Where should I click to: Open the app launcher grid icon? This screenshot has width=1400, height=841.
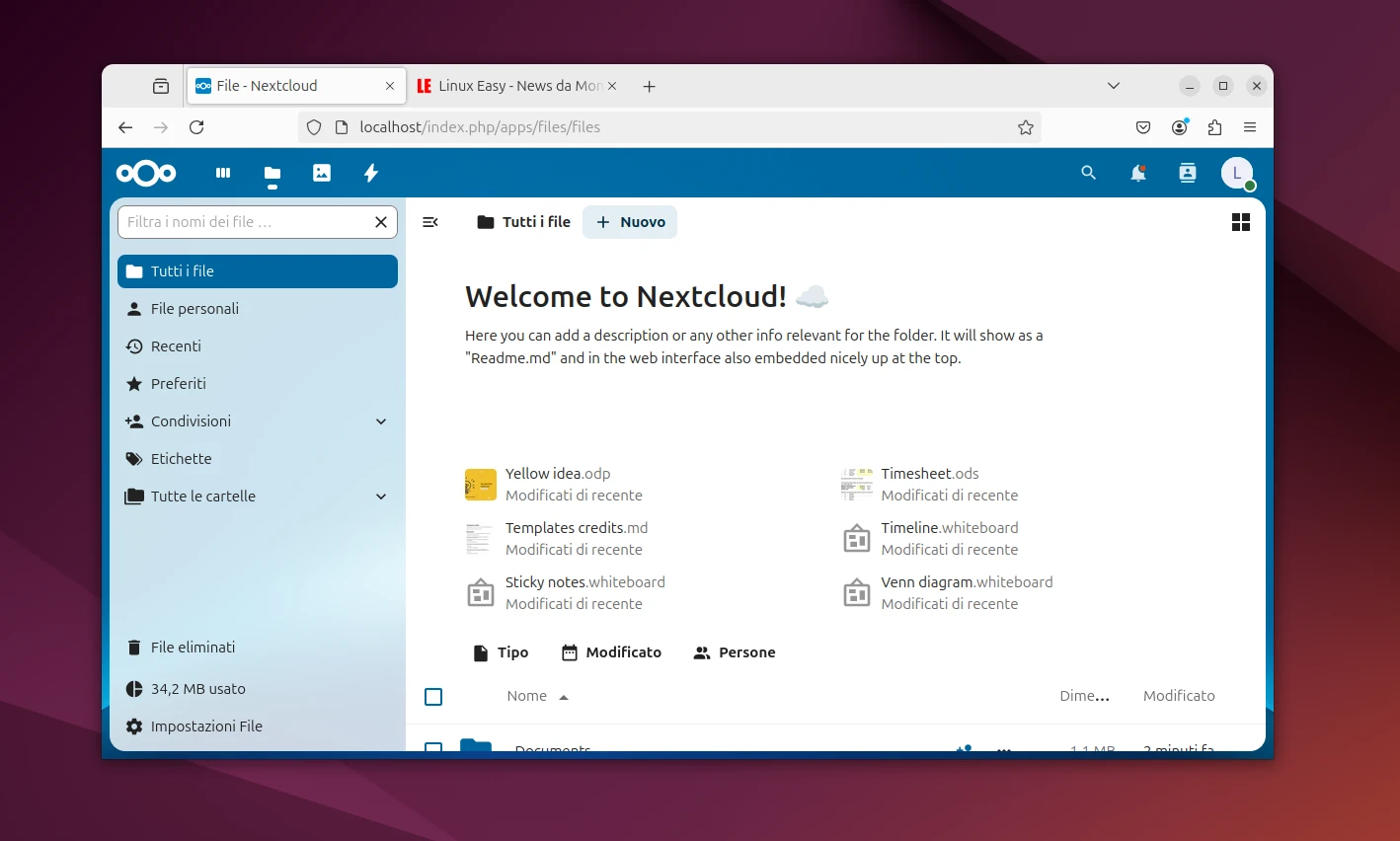click(223, 173)
